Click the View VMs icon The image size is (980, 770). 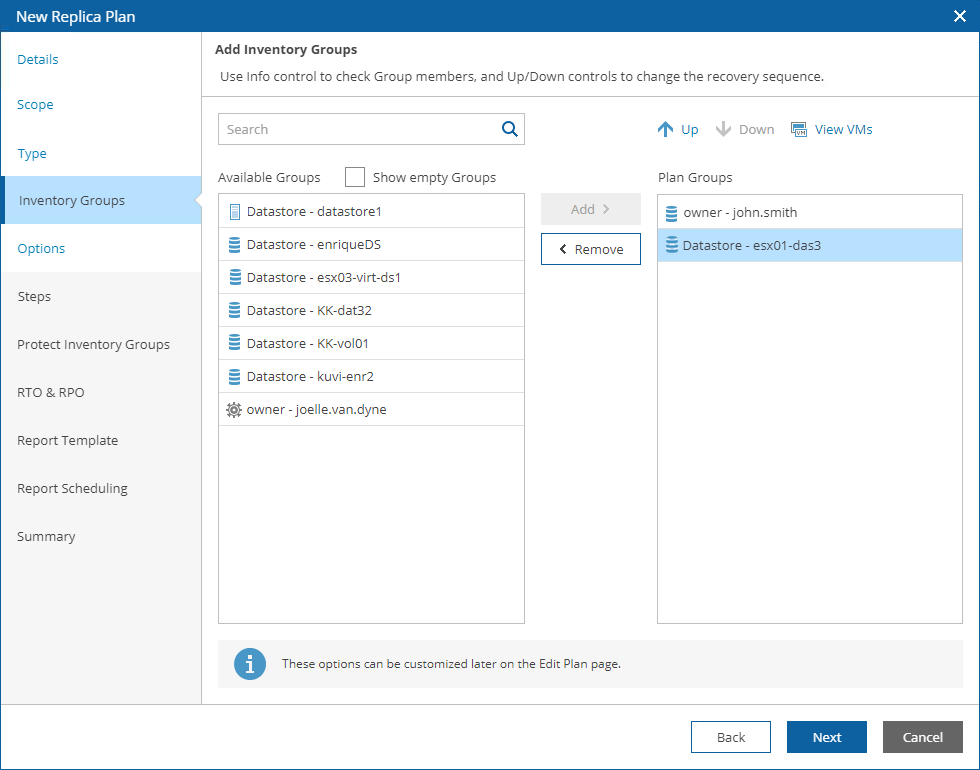[799, 129]
